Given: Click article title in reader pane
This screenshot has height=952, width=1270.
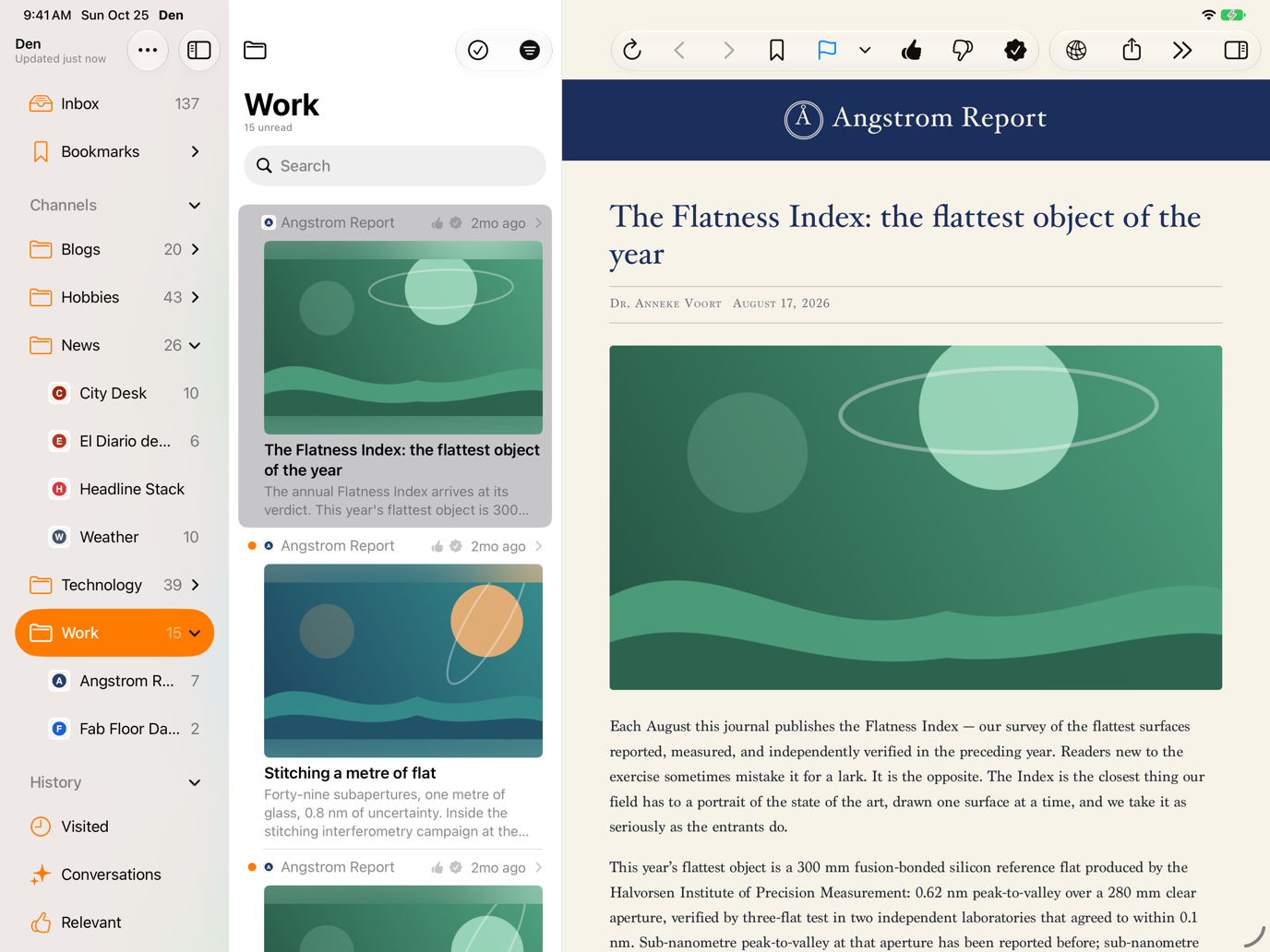Looking at the screenshot, I should [905, 234].
